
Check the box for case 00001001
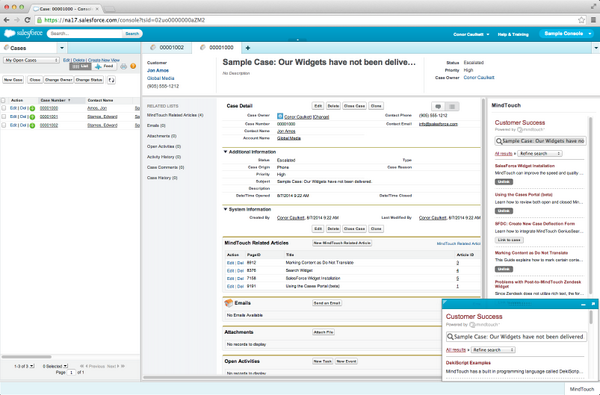(x=3, y=117)
